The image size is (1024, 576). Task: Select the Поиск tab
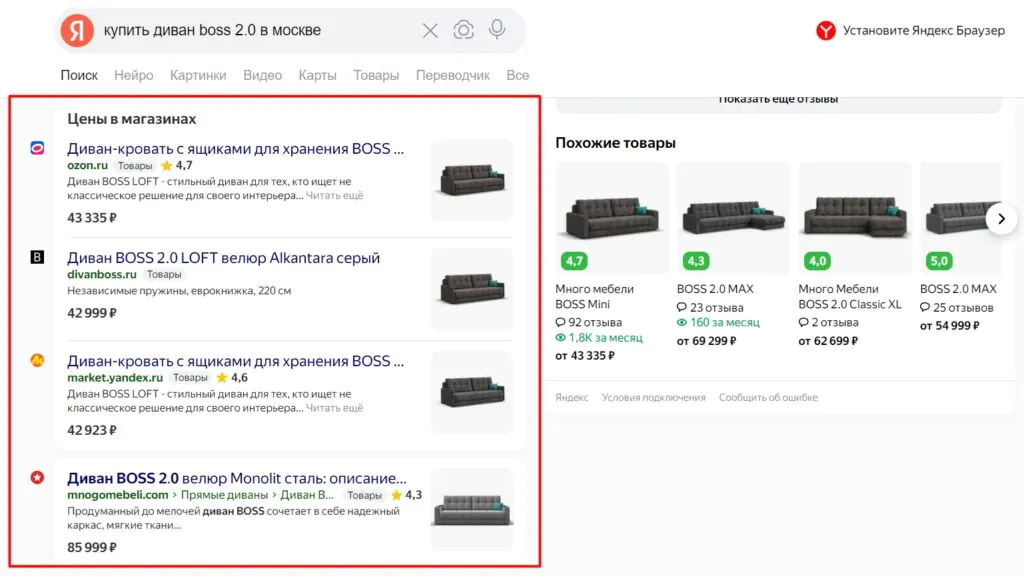click(79, 75)
